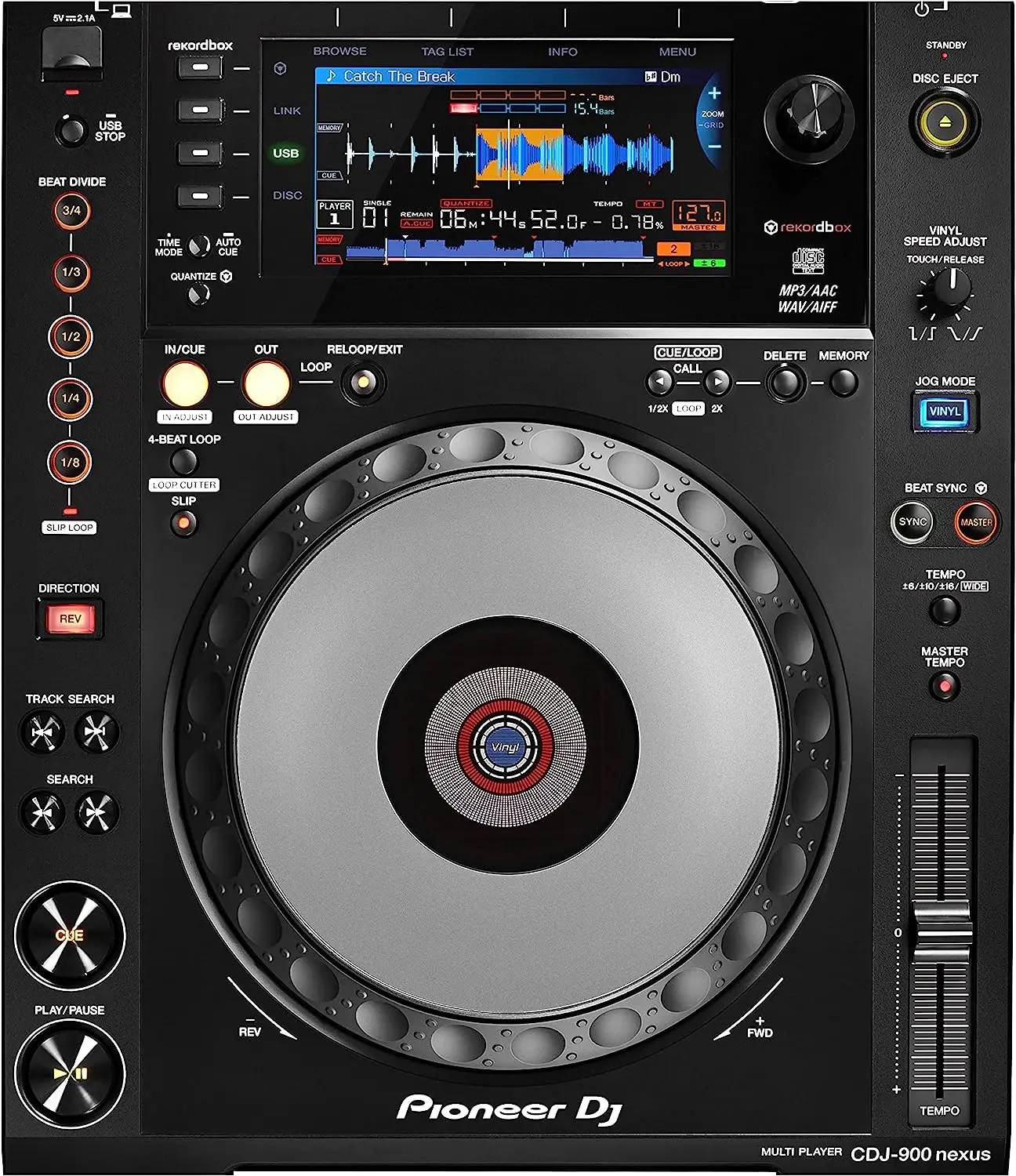Open the INFO tab on screen
This screenshot has width=1016, height=1176.
(562, 52)
